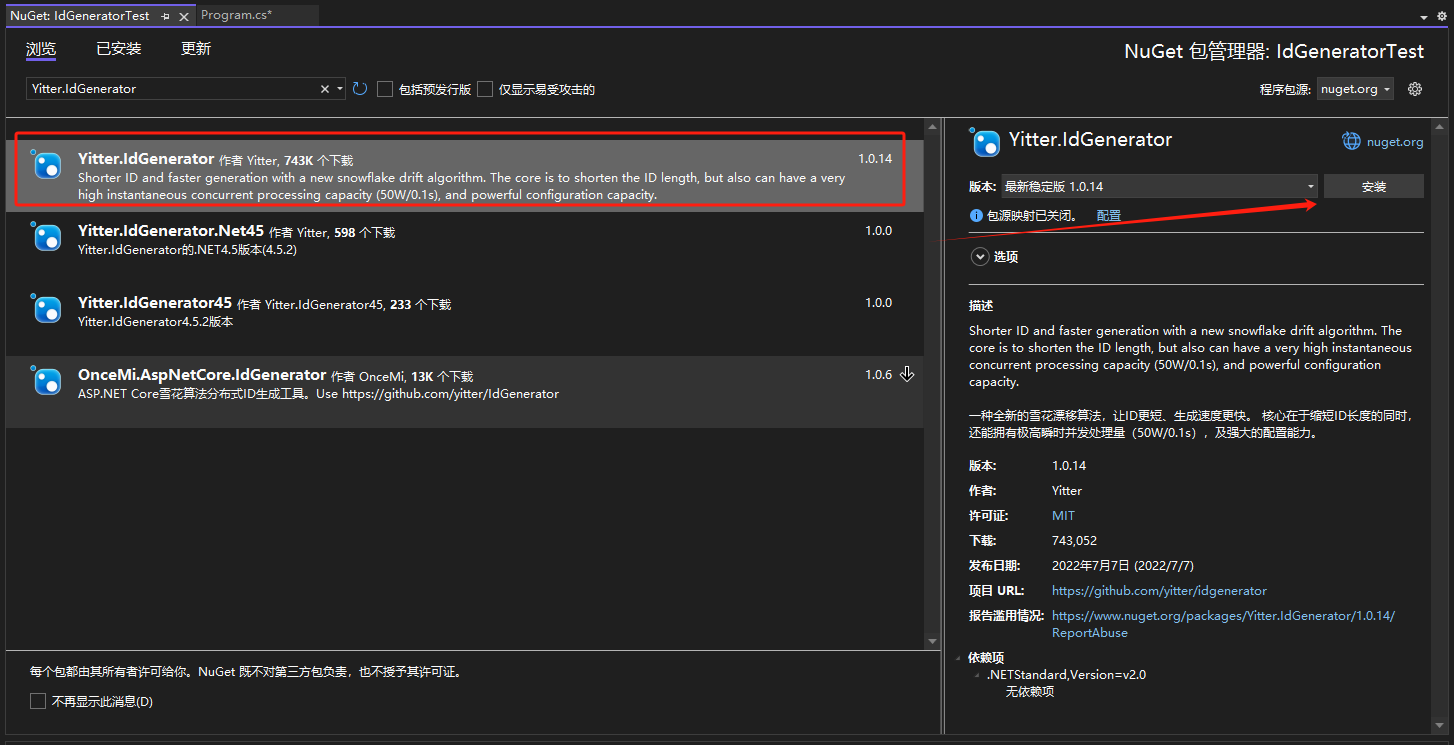This screenshot has width=1454, height=745.
Task: Switch to the 更新 tab
Action: tap(196, 49)
